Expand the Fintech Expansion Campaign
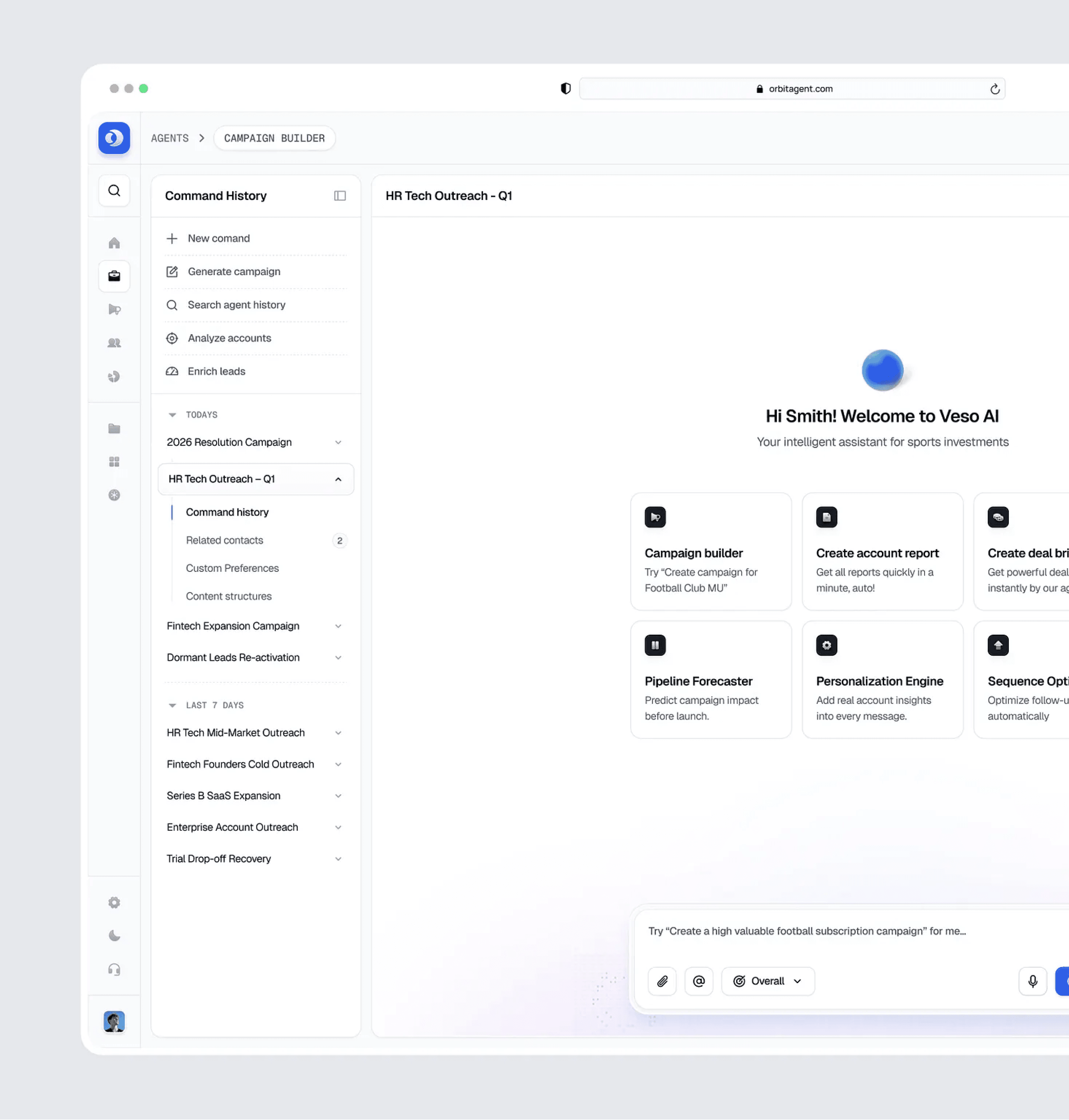 [x=338, y=626]
